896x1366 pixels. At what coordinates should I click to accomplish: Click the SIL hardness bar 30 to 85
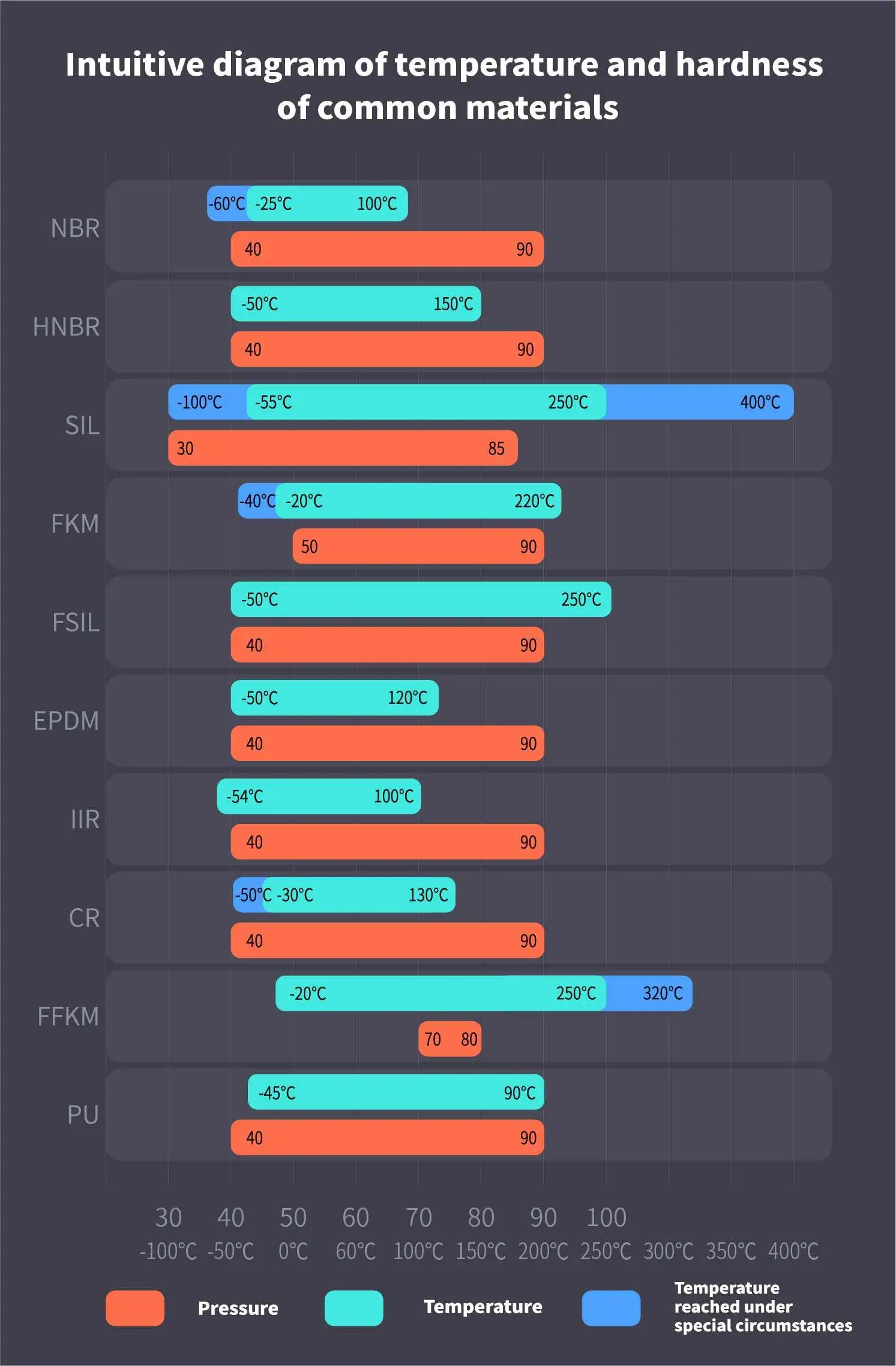(343, 448)
